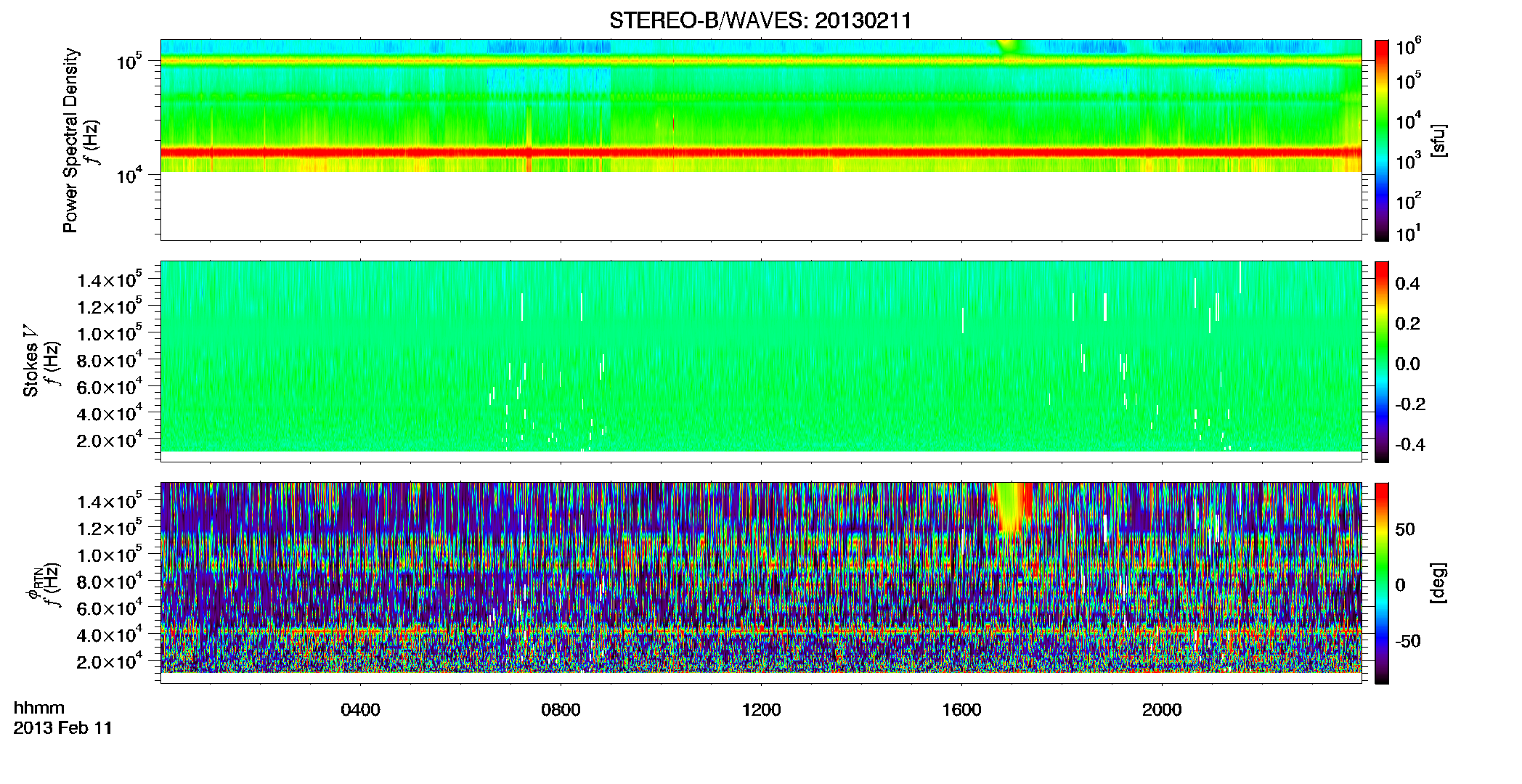The image size is (1522, 784).
Task: Click the 2013 Feb 11 date label
Action: (63, 728)
